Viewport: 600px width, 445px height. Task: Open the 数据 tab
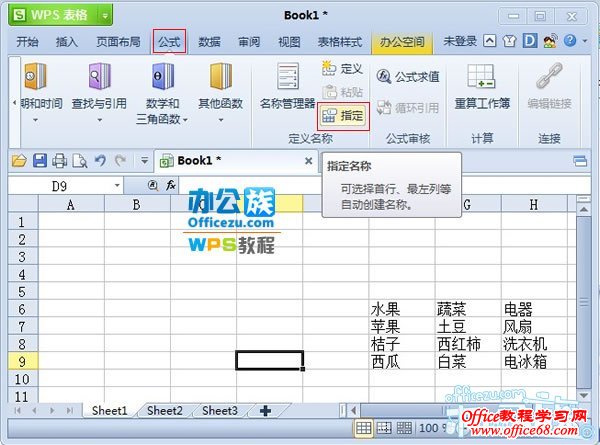[x=209, y=41]
